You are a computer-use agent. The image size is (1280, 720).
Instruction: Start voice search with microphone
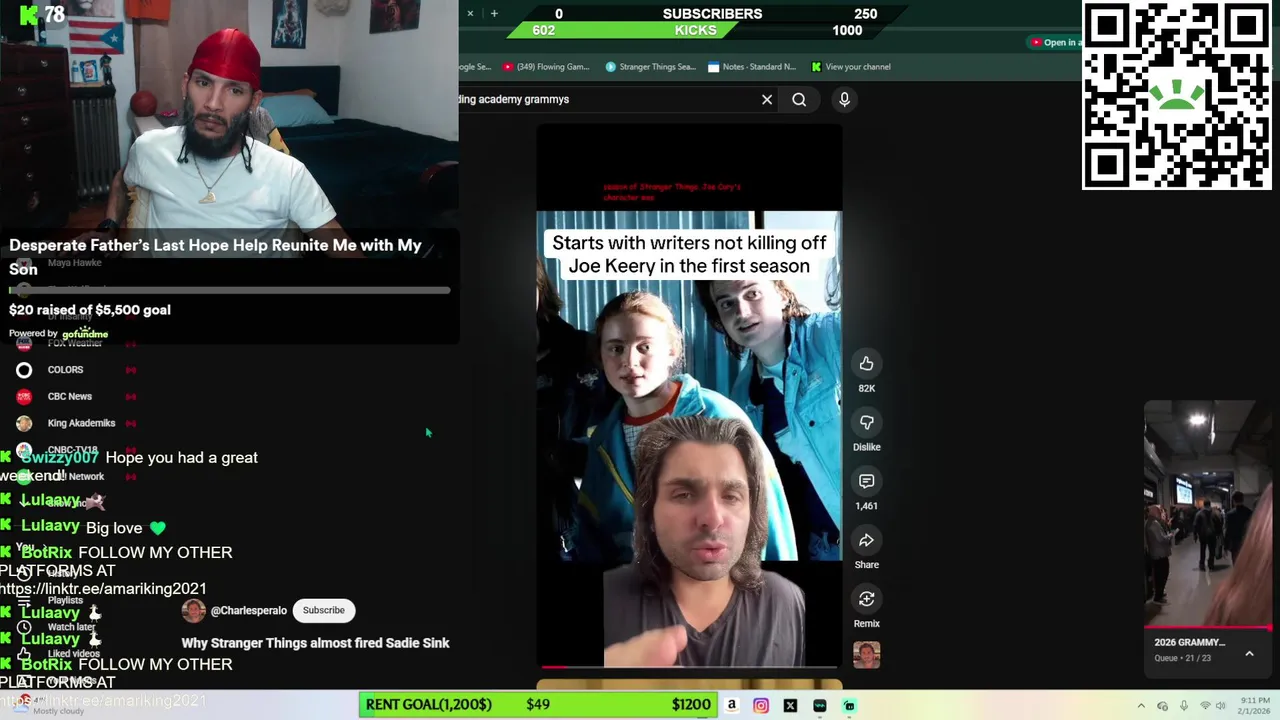coord(844,99)
